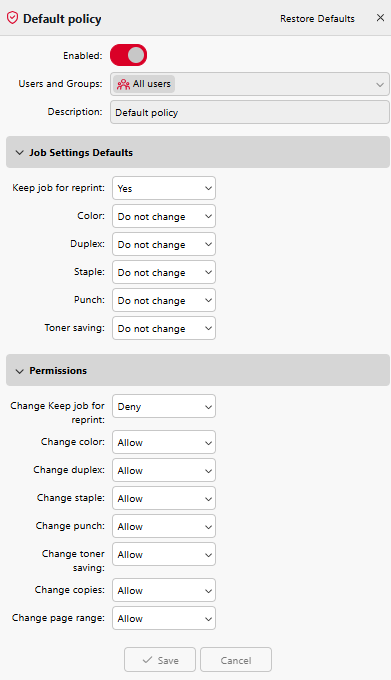Open the Change copies permission dropdown

(x=164, y=590)
